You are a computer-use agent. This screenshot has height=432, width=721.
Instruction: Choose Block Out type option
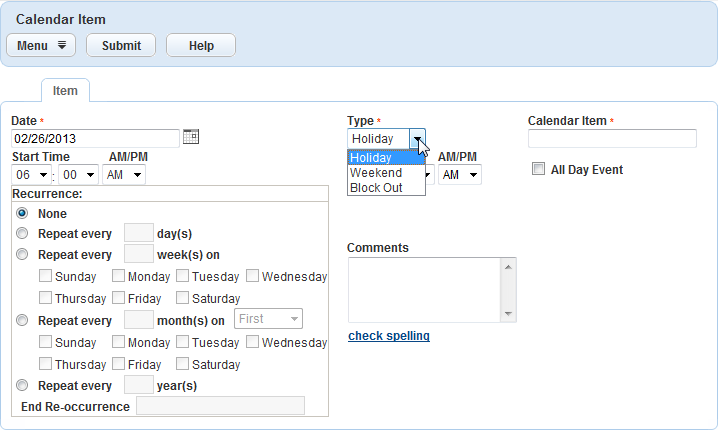(376, 188)
